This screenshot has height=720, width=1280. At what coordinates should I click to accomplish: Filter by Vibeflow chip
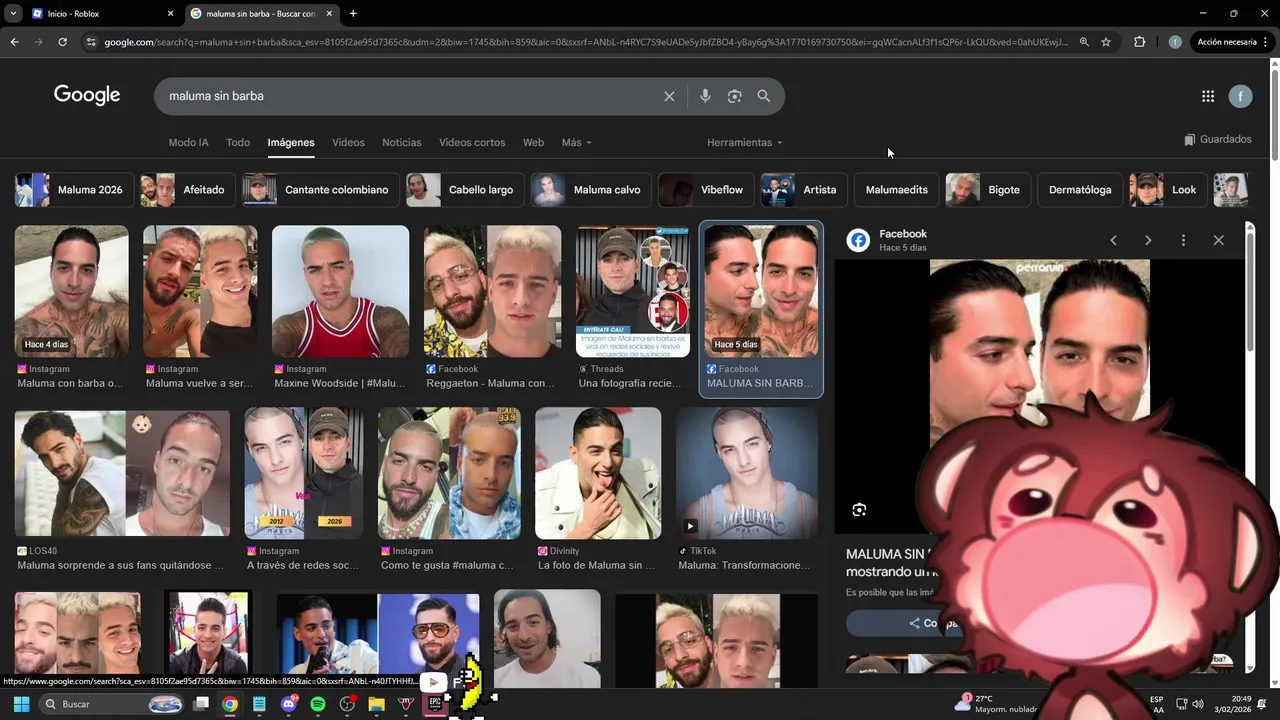706,190
